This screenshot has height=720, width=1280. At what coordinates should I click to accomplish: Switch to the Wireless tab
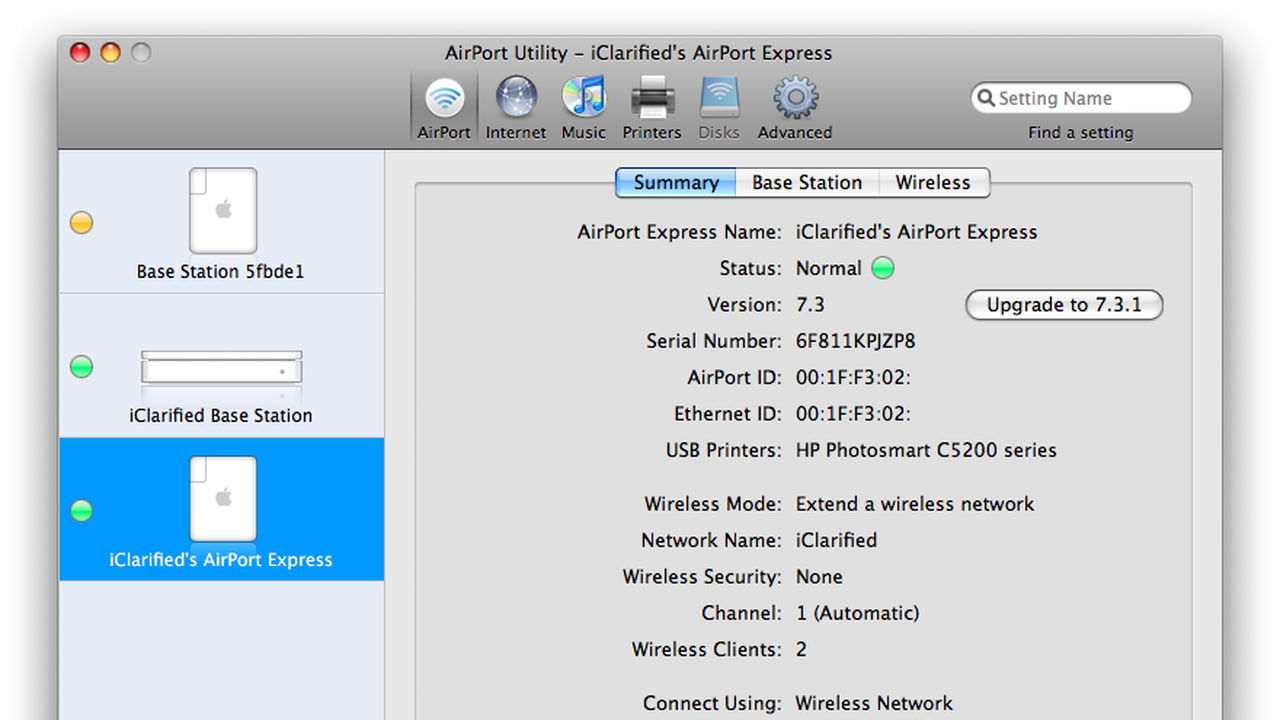pos(932,183)
